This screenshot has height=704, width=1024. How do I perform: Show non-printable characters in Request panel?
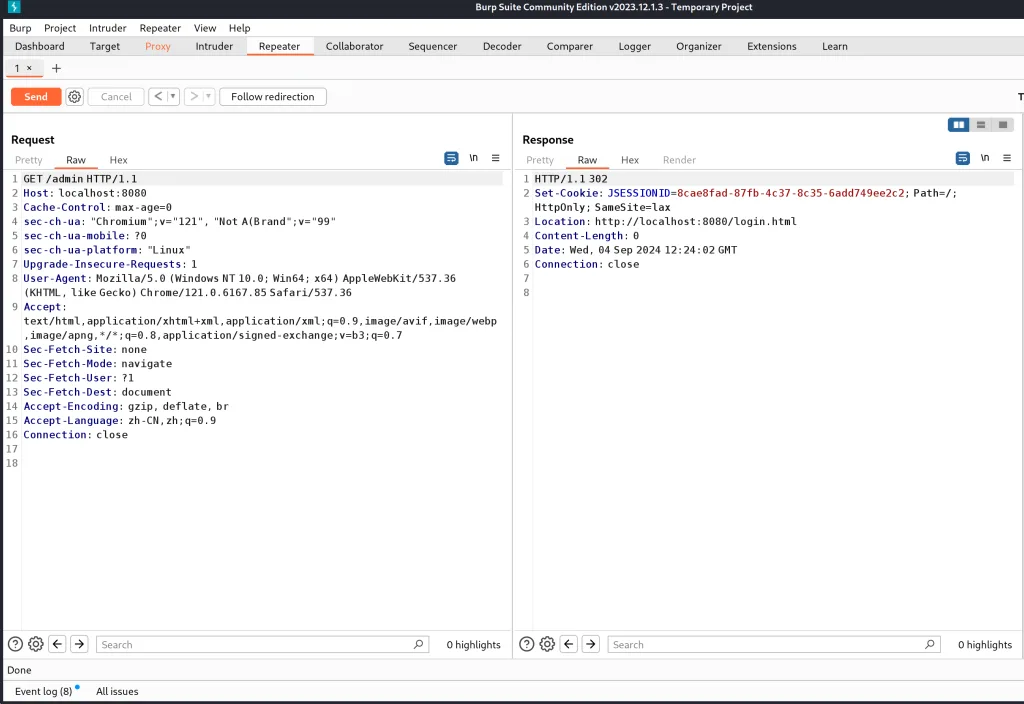pyautogui.click(x=473, y=158)
